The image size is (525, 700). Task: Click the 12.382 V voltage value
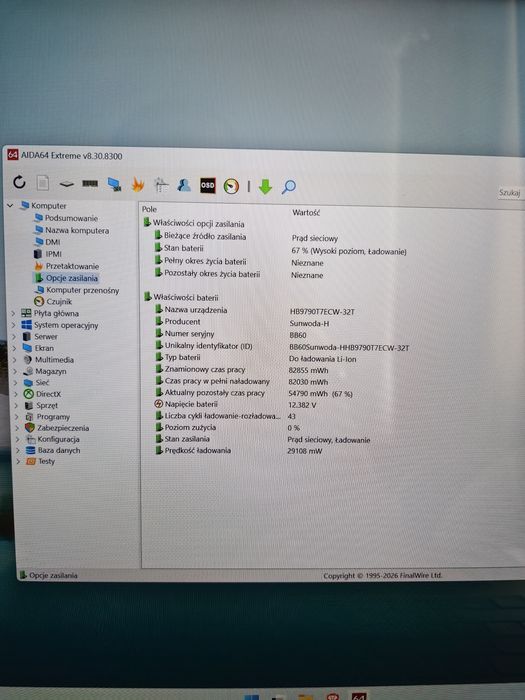(x=302, y=405)
